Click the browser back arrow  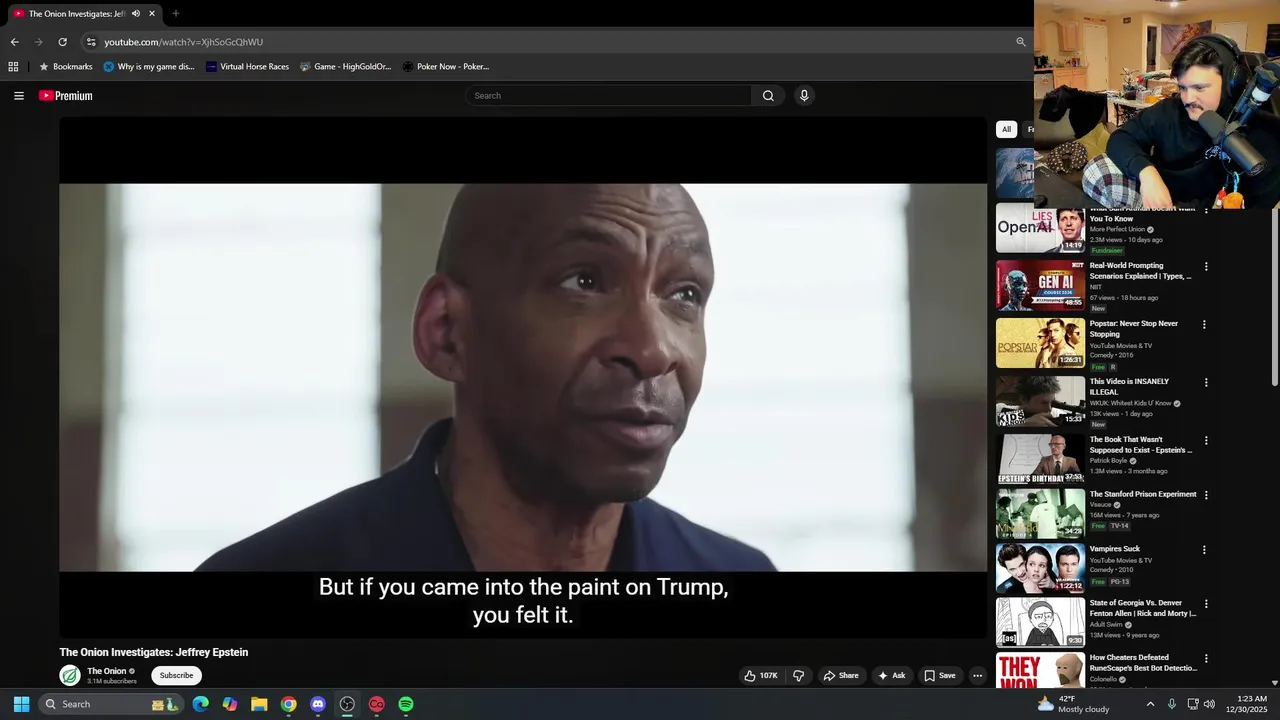tap(14, 42)
